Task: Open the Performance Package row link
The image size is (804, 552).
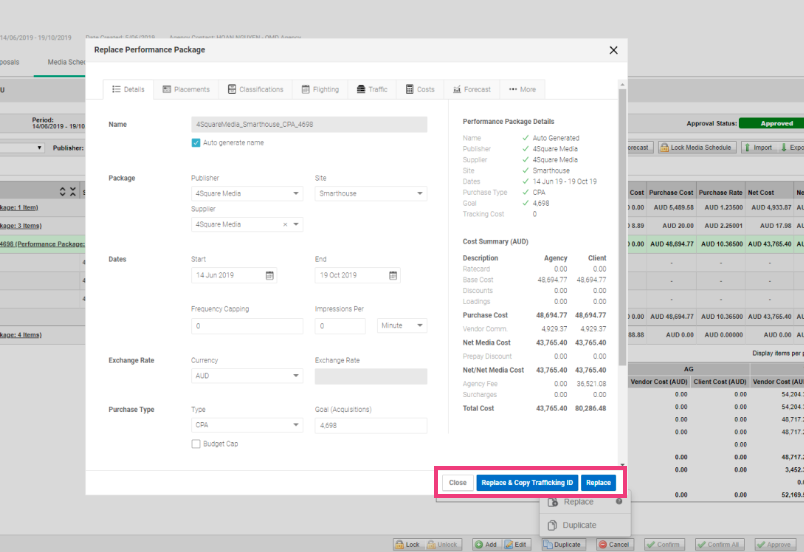Action: (42, 244)
